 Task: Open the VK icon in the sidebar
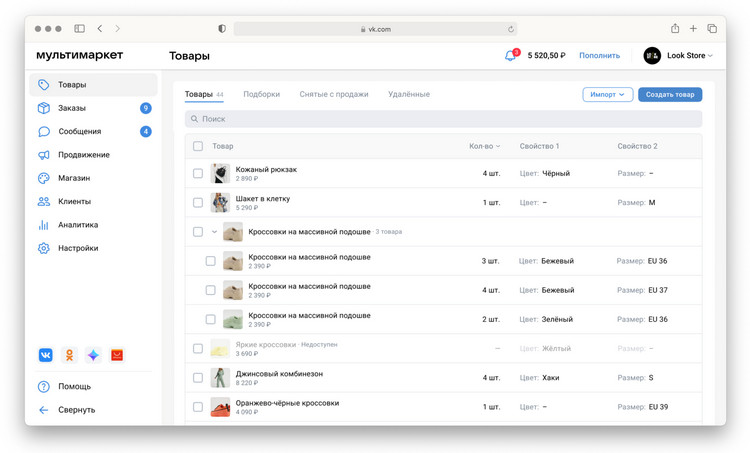coord(46,355)
